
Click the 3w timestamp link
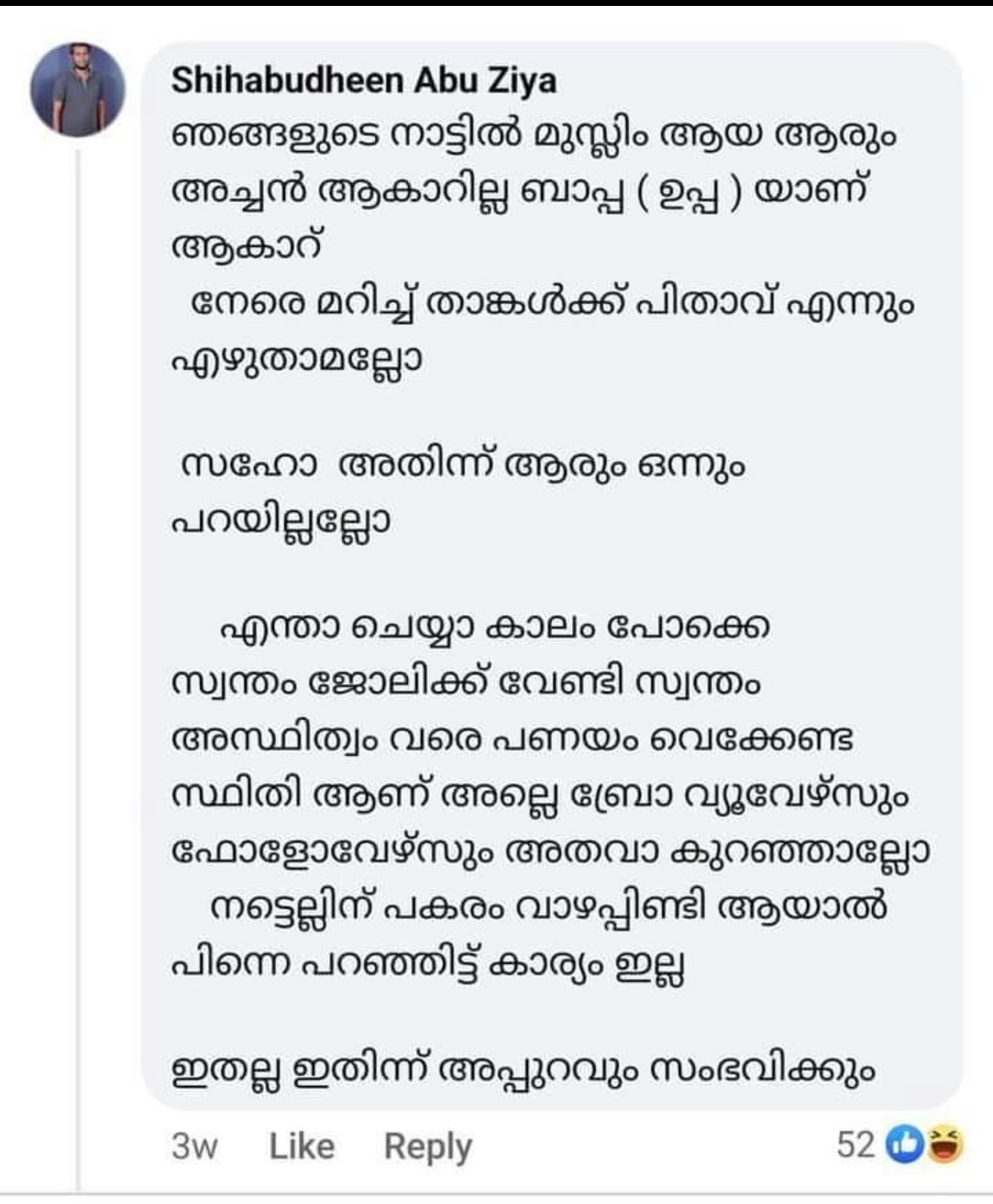[x=194, y=1147]
